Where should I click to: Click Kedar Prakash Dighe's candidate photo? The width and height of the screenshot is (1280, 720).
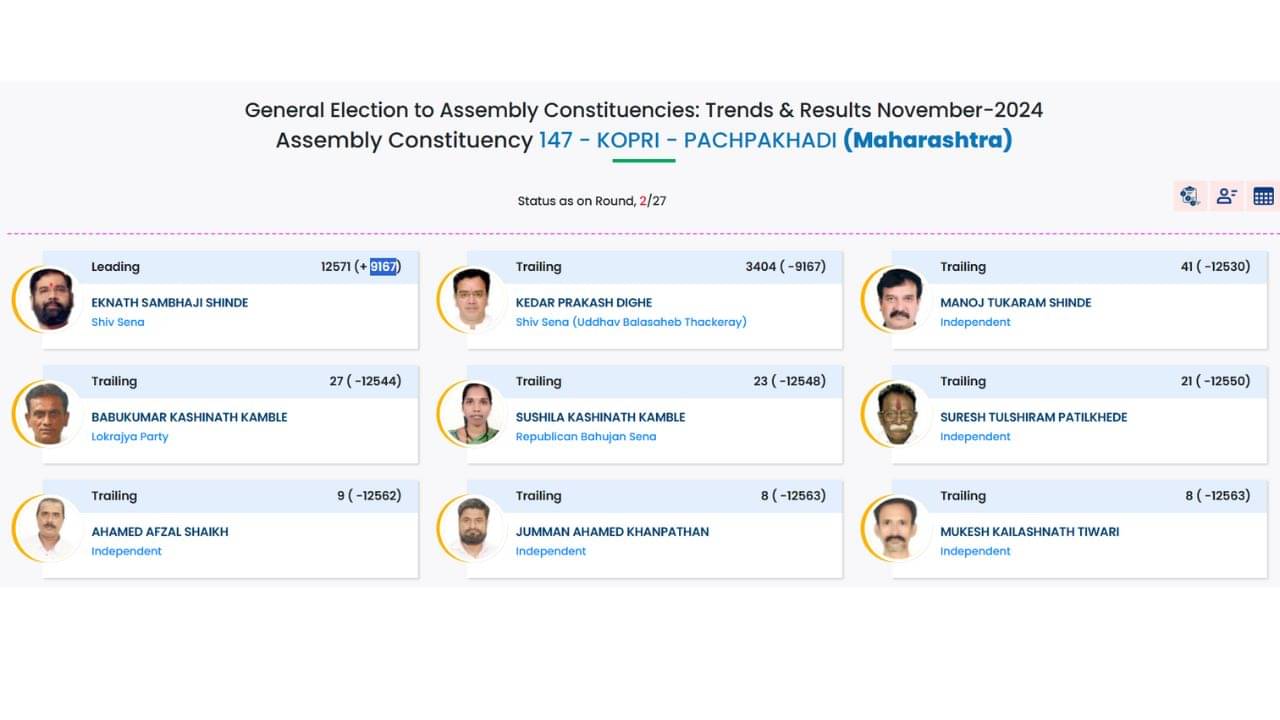pos(472,299)
